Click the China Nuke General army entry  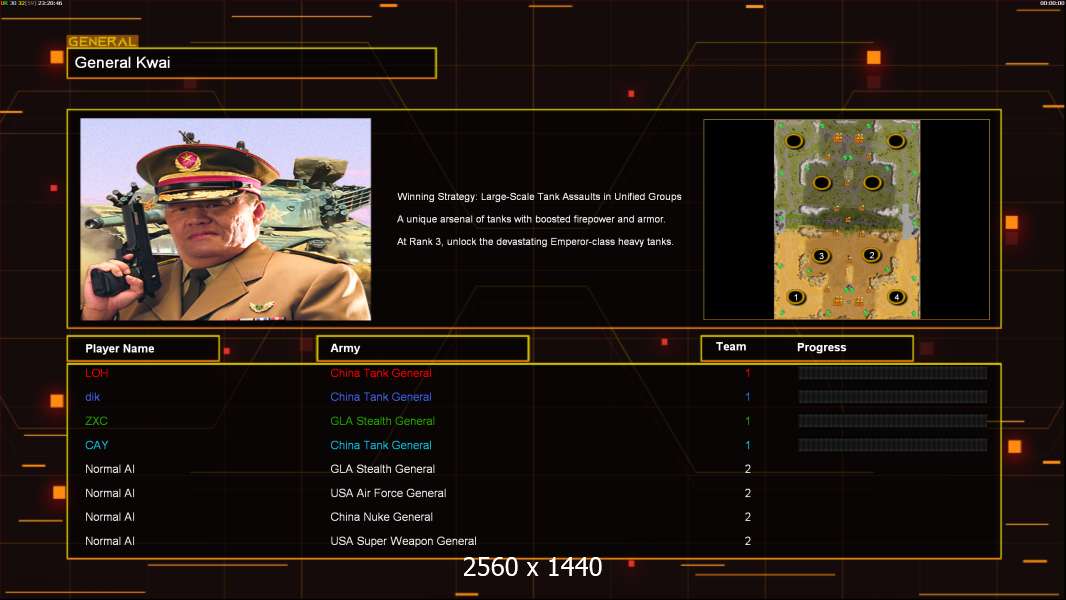381,517
